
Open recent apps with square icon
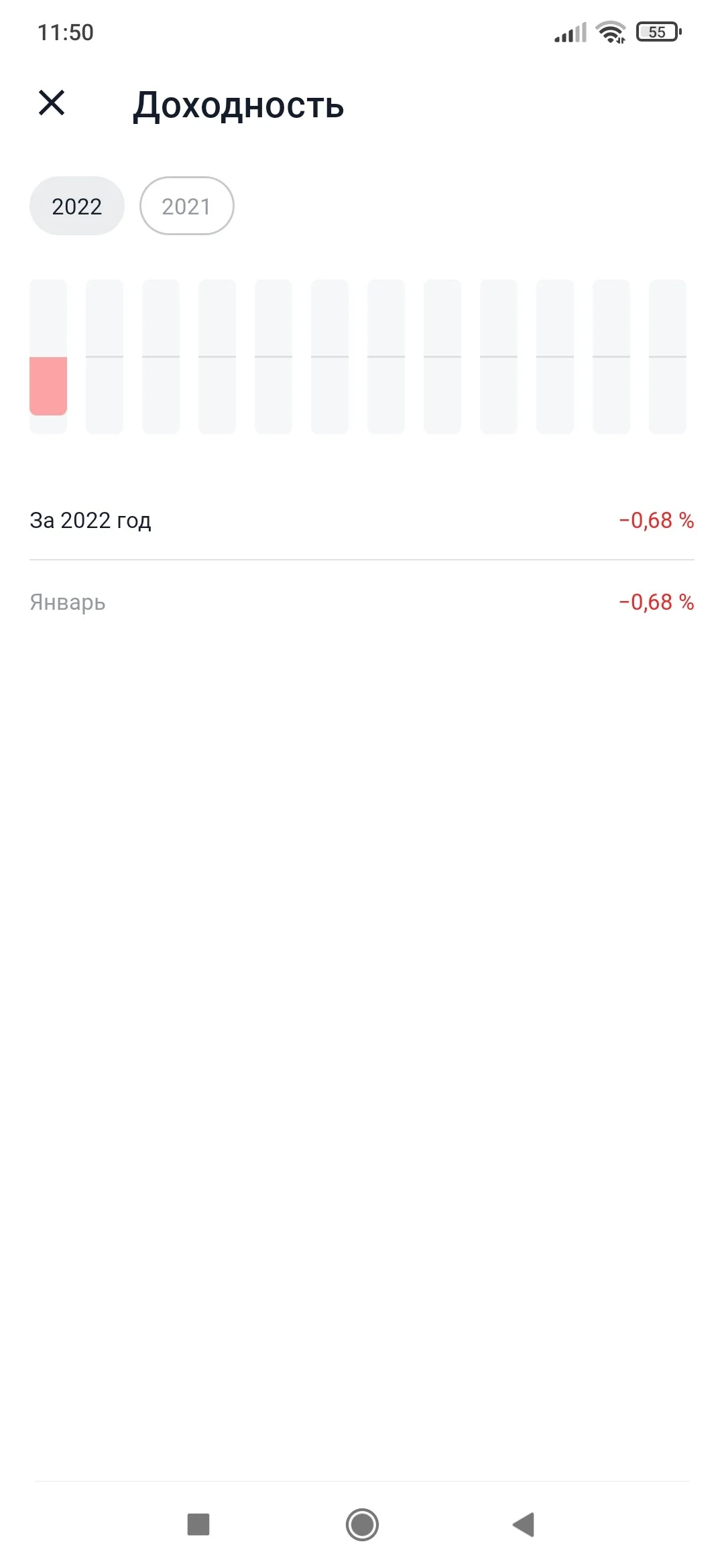[198, 1524]
